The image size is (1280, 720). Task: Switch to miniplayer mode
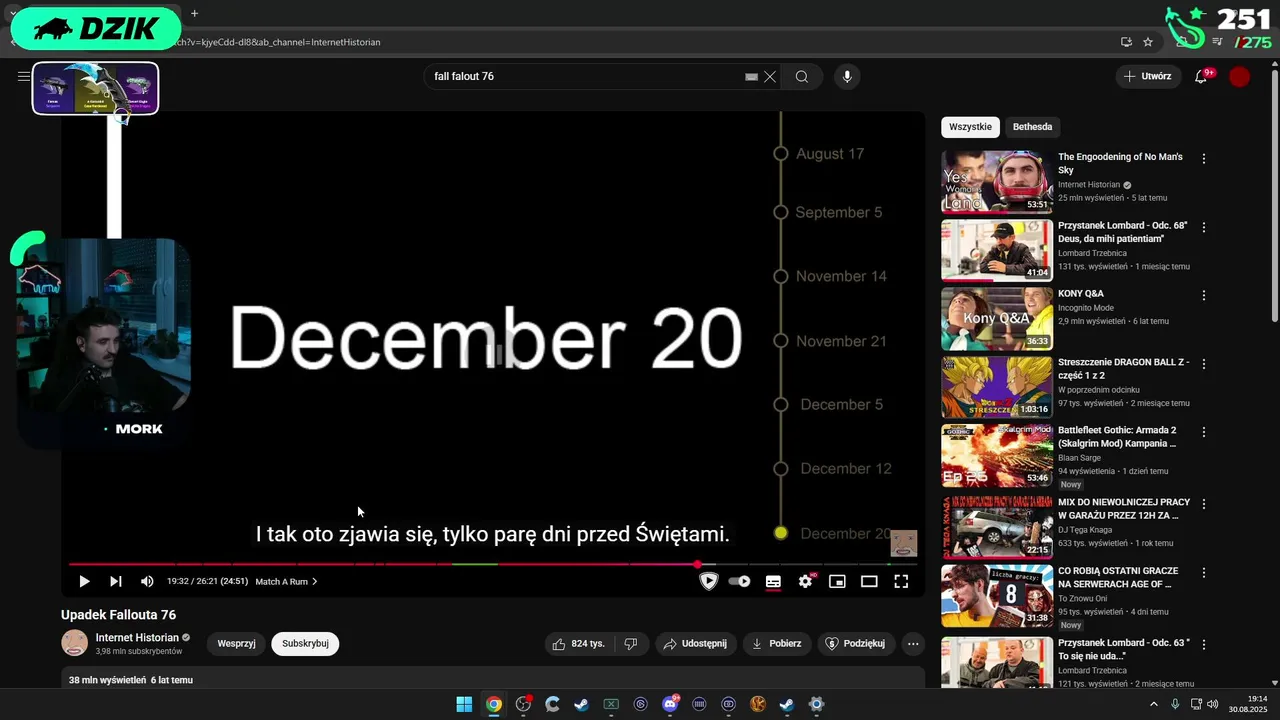point(837,581)
